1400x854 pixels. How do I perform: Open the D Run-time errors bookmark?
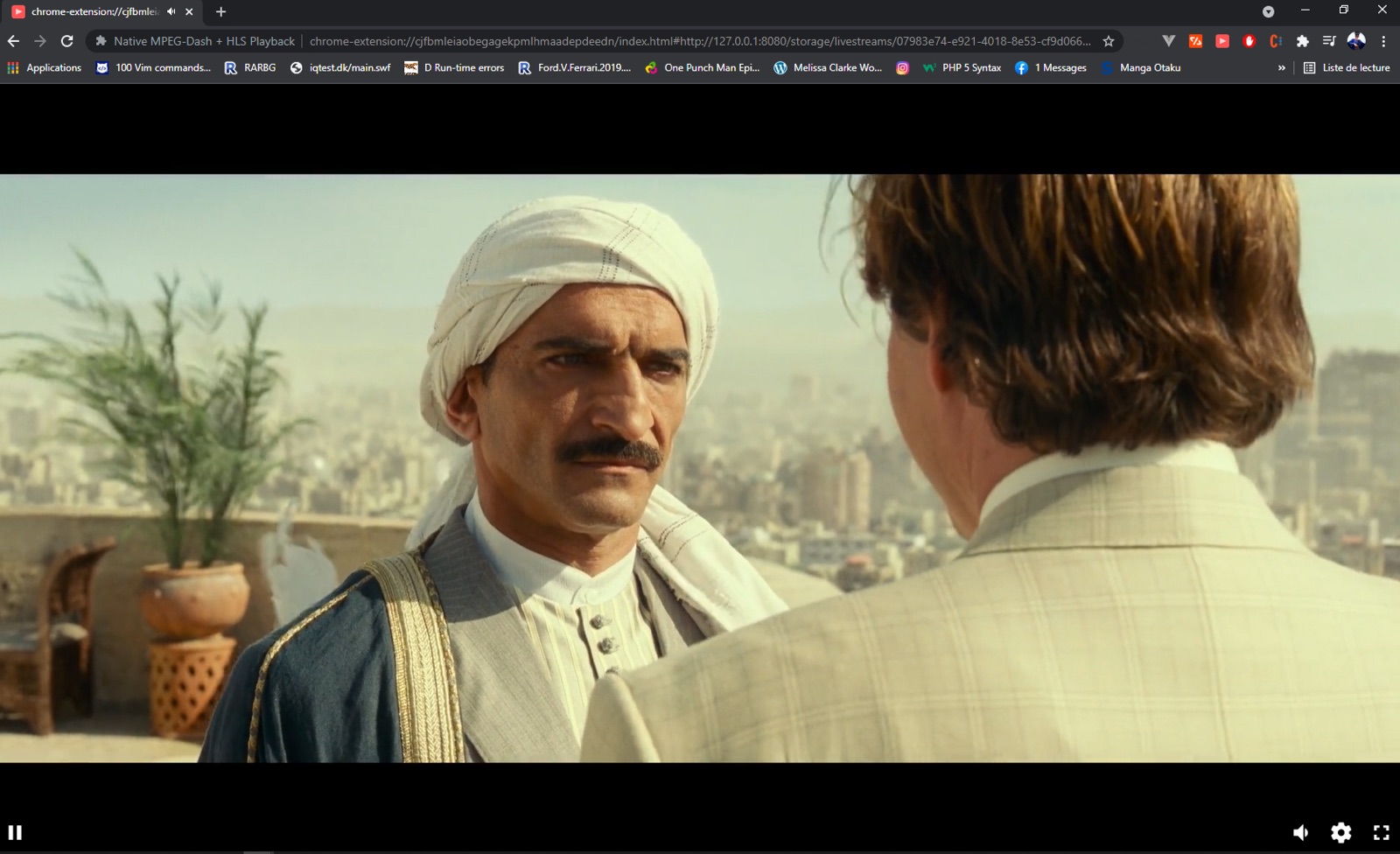454,67
